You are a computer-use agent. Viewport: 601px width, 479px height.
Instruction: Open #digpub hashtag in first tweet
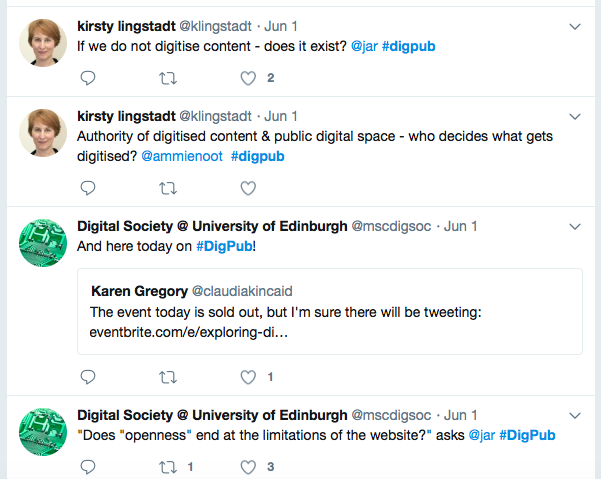[409, 46]
